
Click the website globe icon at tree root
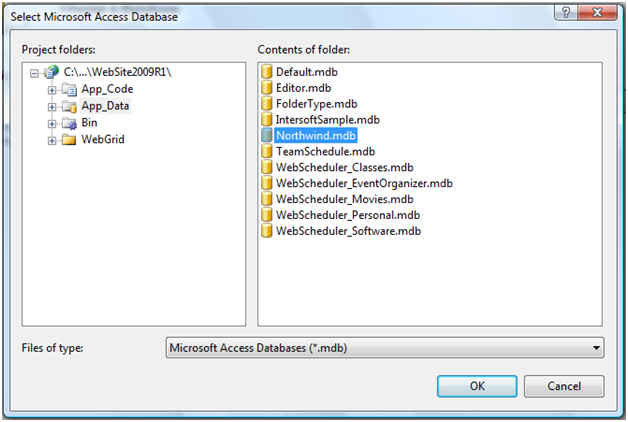51,72
